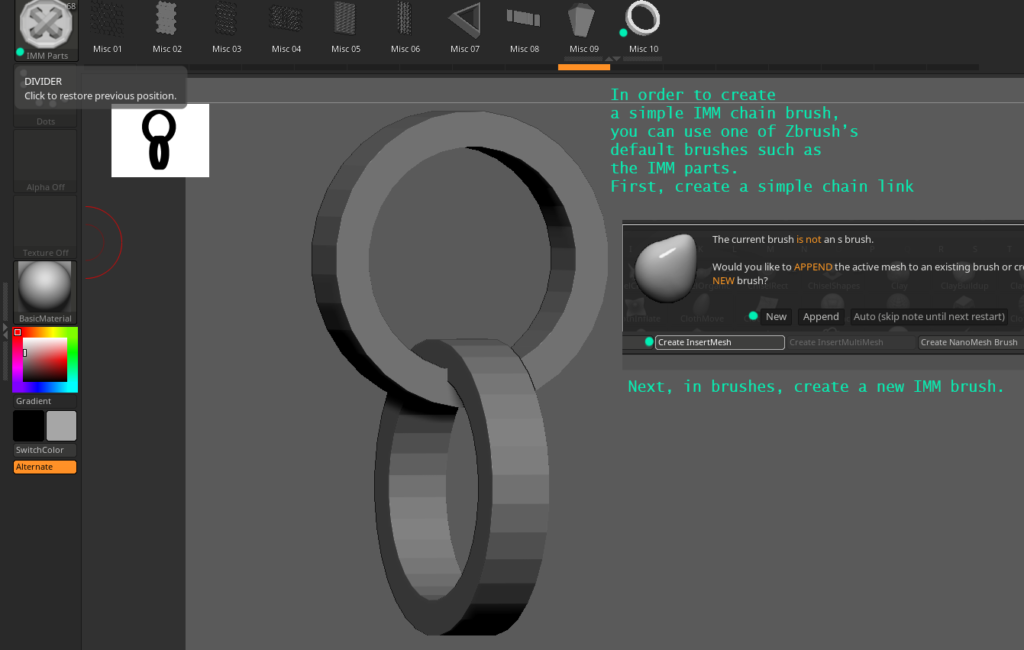This screenshot has height=650, width=1024.
Task: Select the Misc 05 mesh part
Action: [345, 20]
